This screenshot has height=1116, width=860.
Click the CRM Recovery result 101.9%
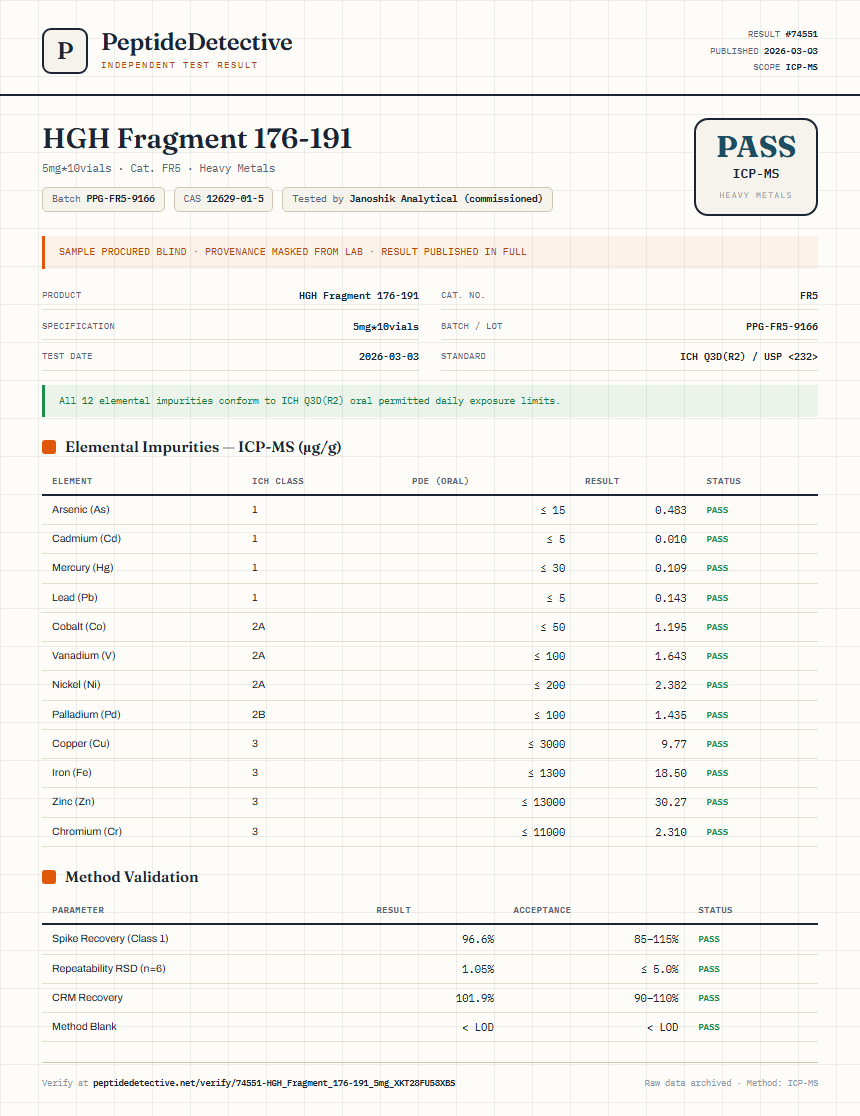(475, 999)
